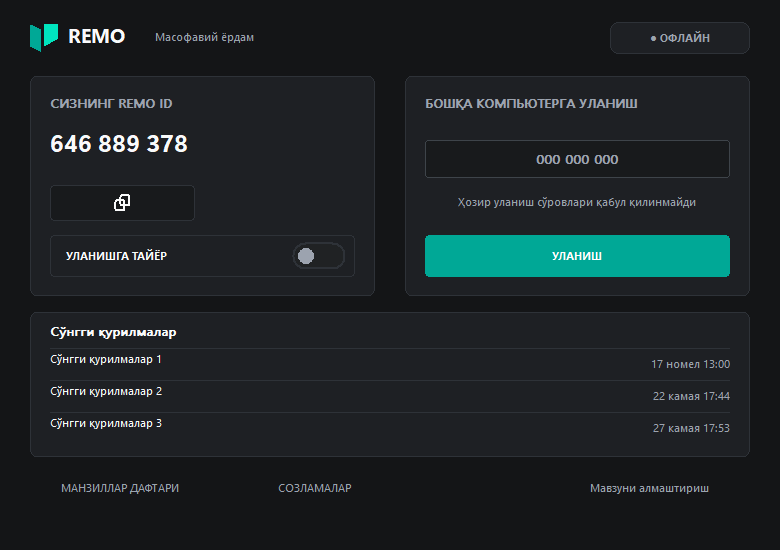
Task: Click the REMO logo icon
Action: [x=44, y=37]
